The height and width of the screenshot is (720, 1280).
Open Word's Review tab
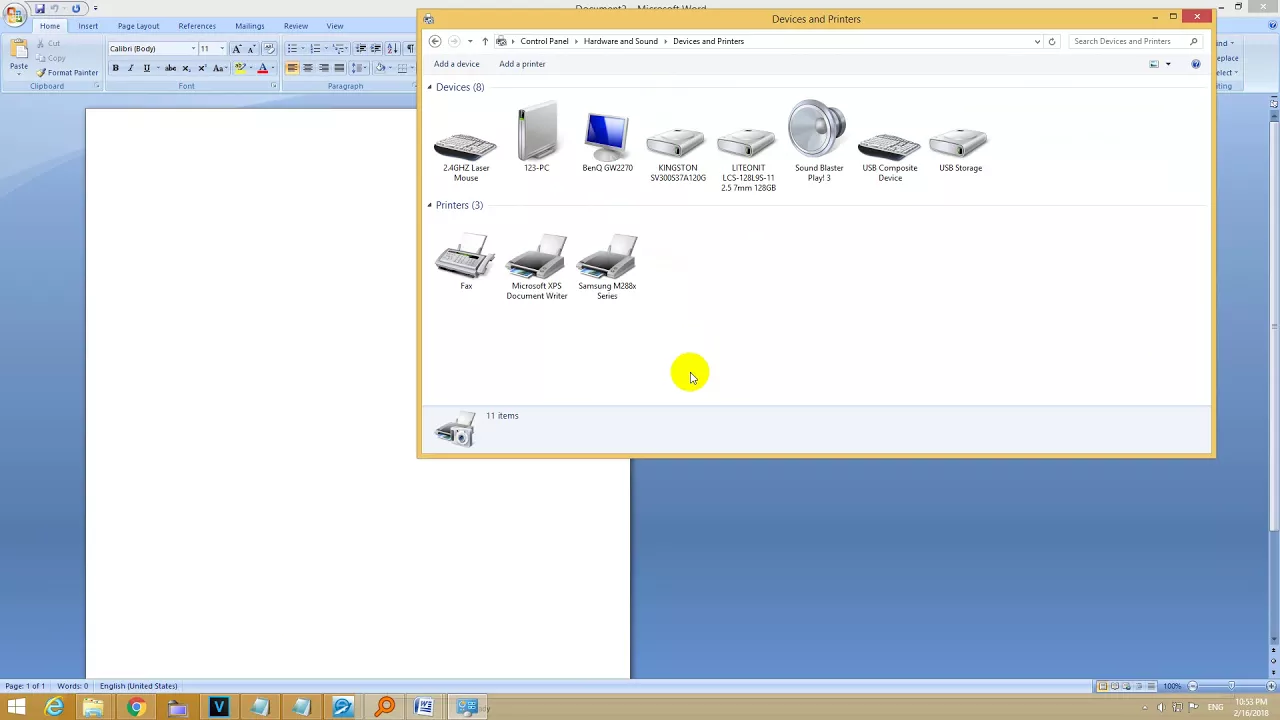296,26
